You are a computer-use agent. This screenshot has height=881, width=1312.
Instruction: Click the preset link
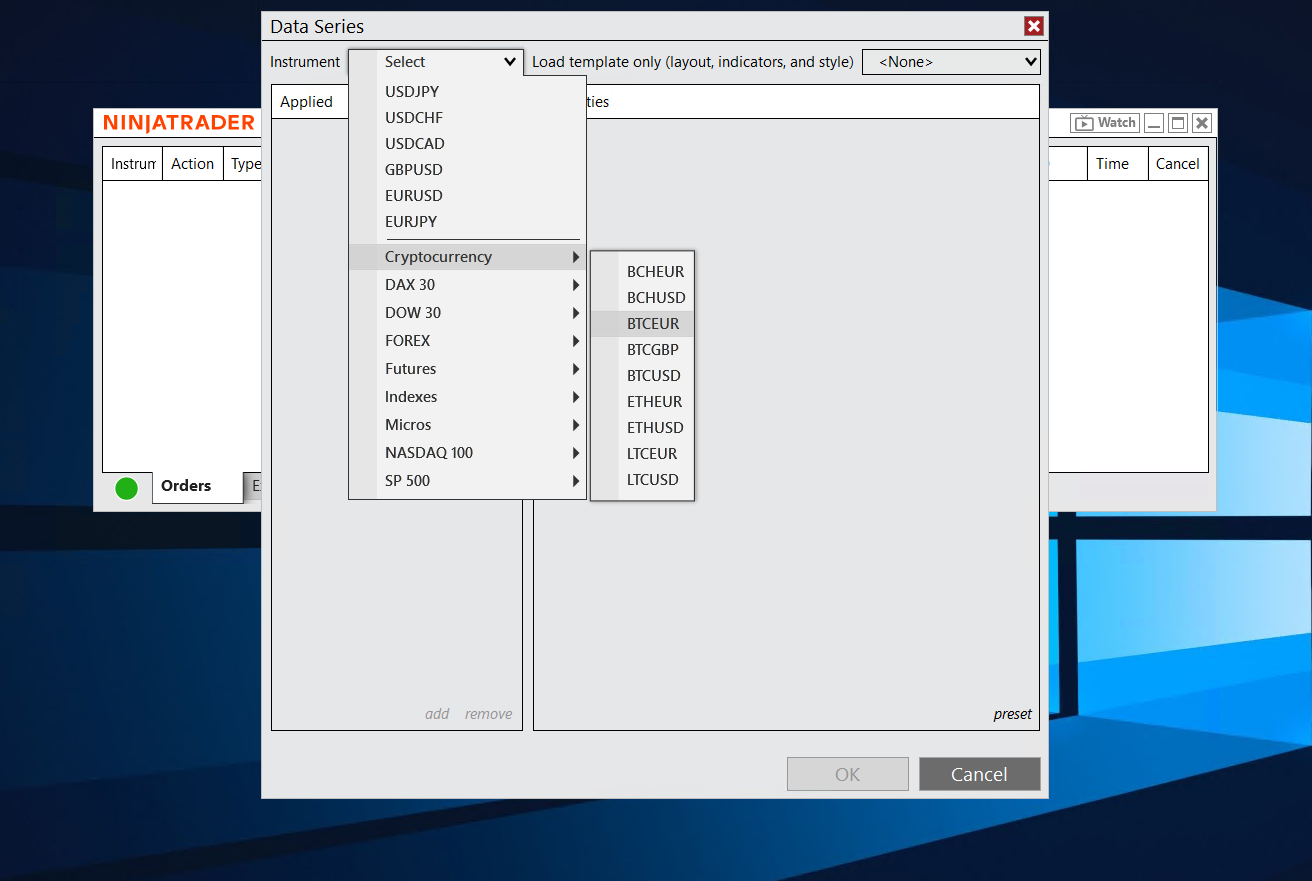click(x=1012, y=714)
